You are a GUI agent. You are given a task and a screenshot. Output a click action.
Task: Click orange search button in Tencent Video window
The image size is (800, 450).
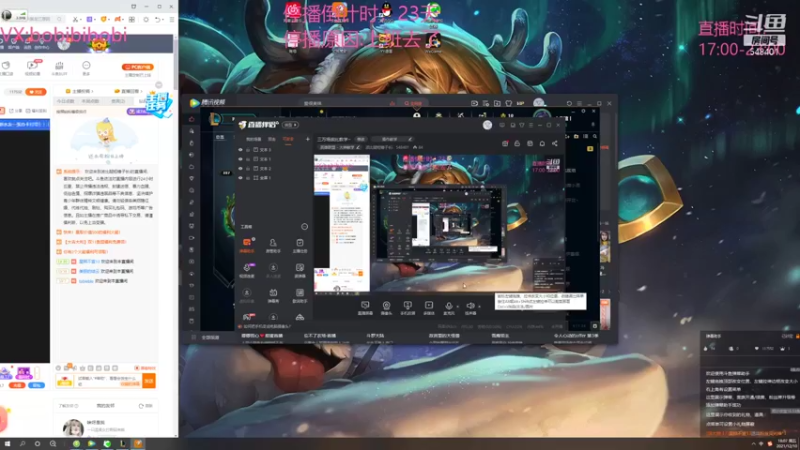414,103
